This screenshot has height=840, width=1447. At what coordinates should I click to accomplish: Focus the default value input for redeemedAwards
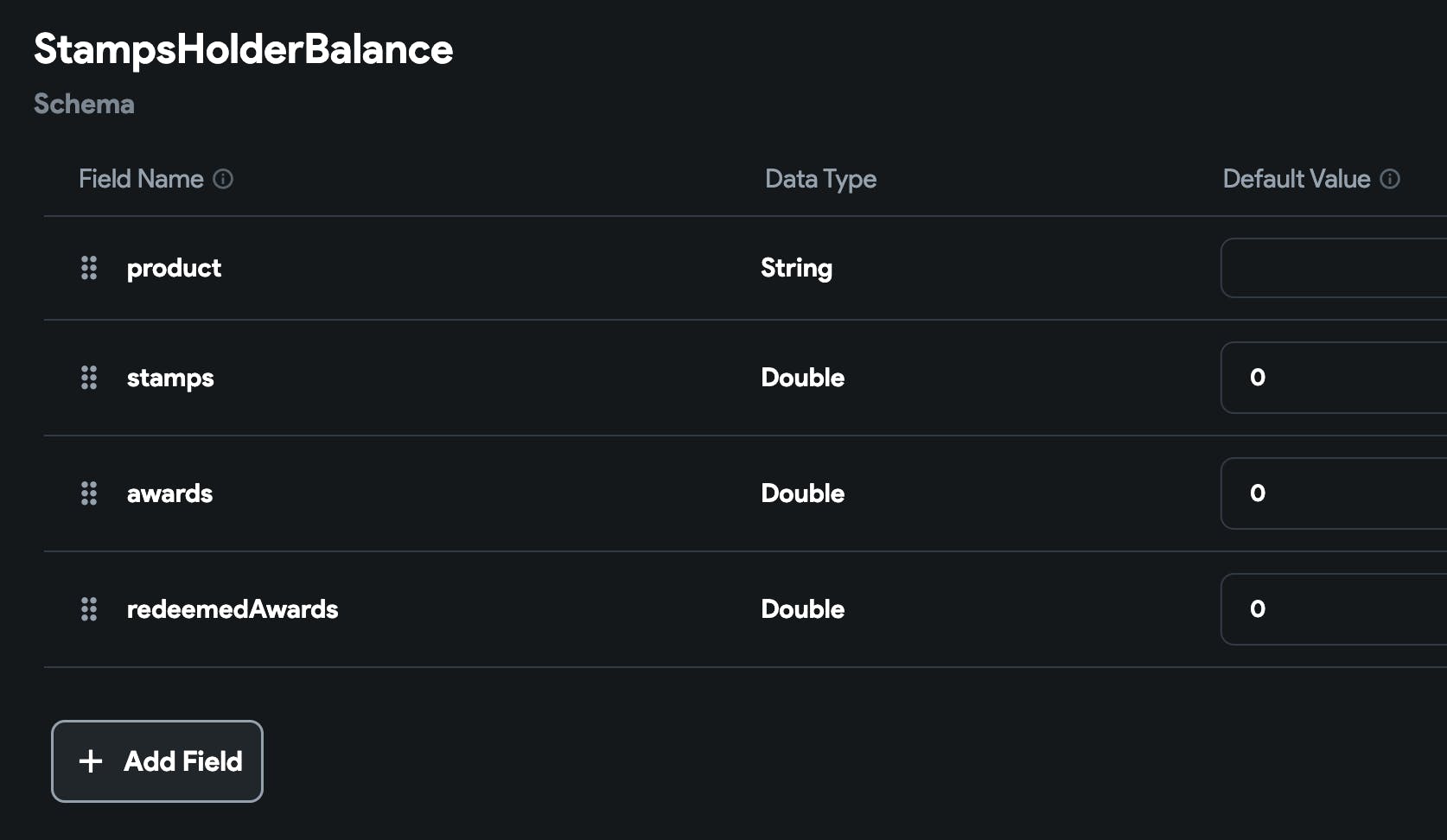[1334, 609]
